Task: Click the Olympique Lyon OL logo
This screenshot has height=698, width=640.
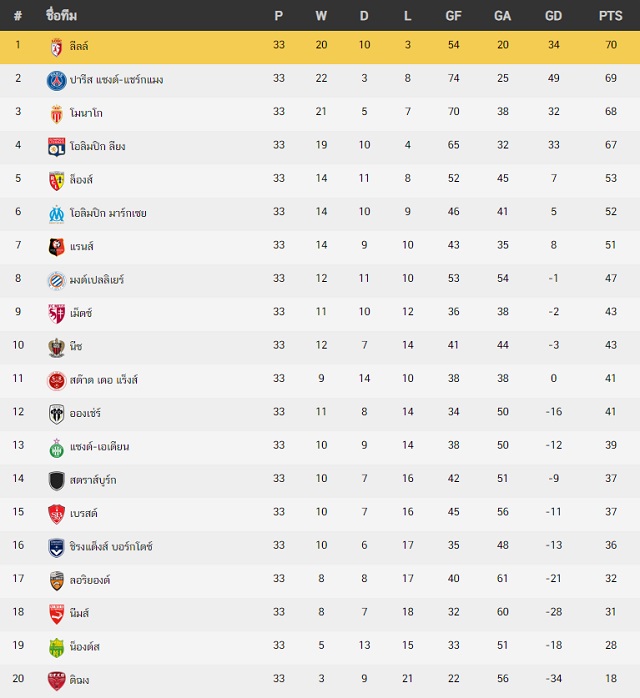Action: click(57, 147)
